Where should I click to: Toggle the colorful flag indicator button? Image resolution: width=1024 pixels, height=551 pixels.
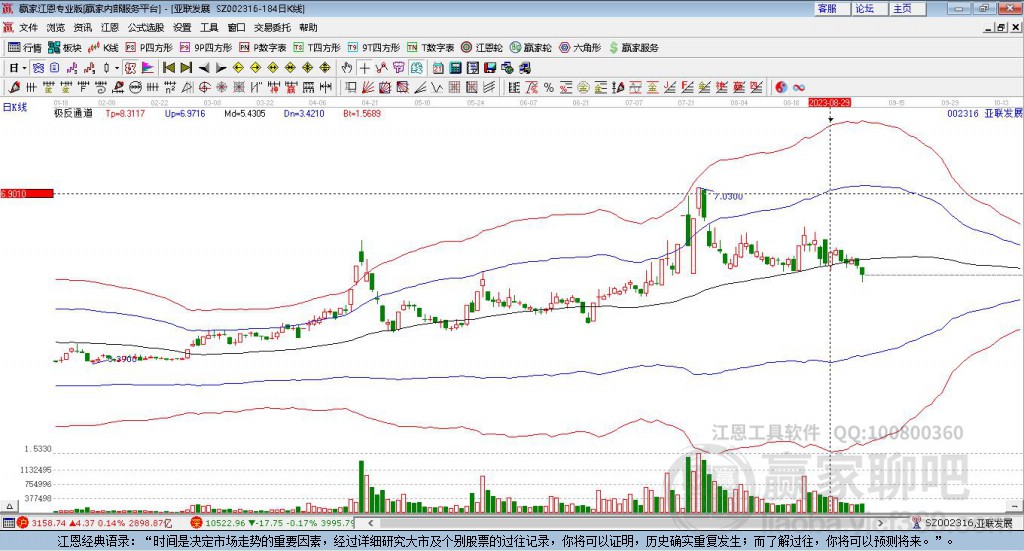coord(148,68)
